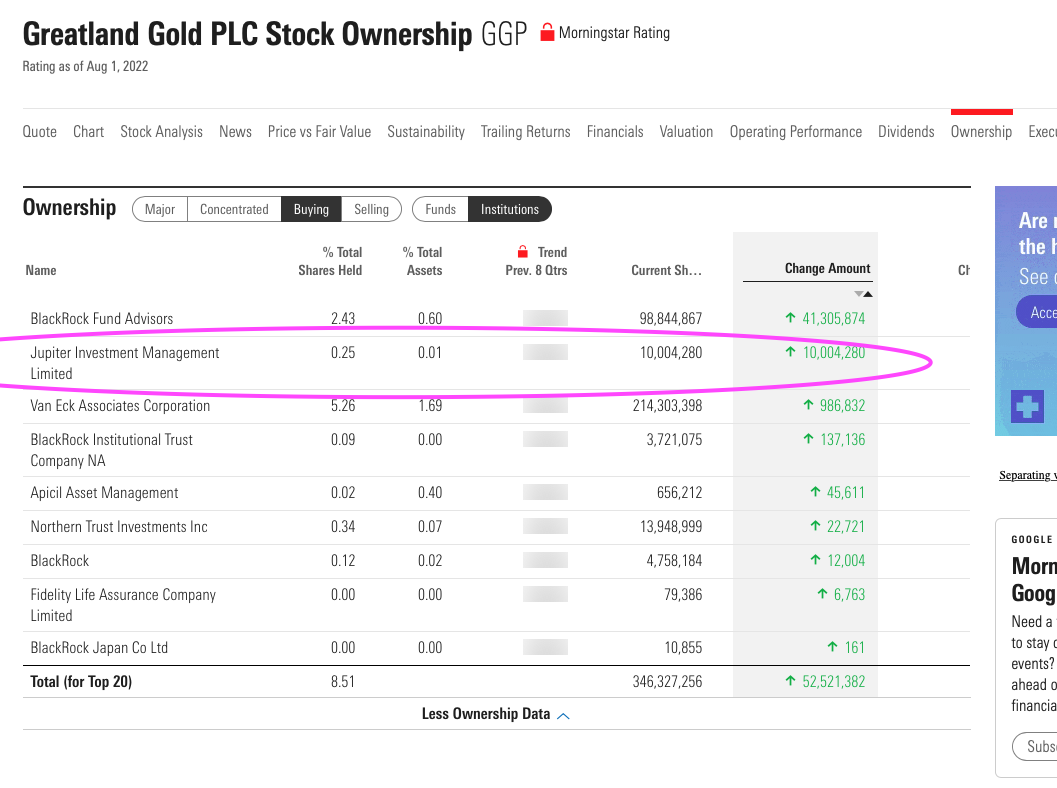Image resolution: width=1057 pixels, height=788 pixels.
Task: Click green up arrow in BlackRock Fund Advisors row
Action: coord(791,317)
